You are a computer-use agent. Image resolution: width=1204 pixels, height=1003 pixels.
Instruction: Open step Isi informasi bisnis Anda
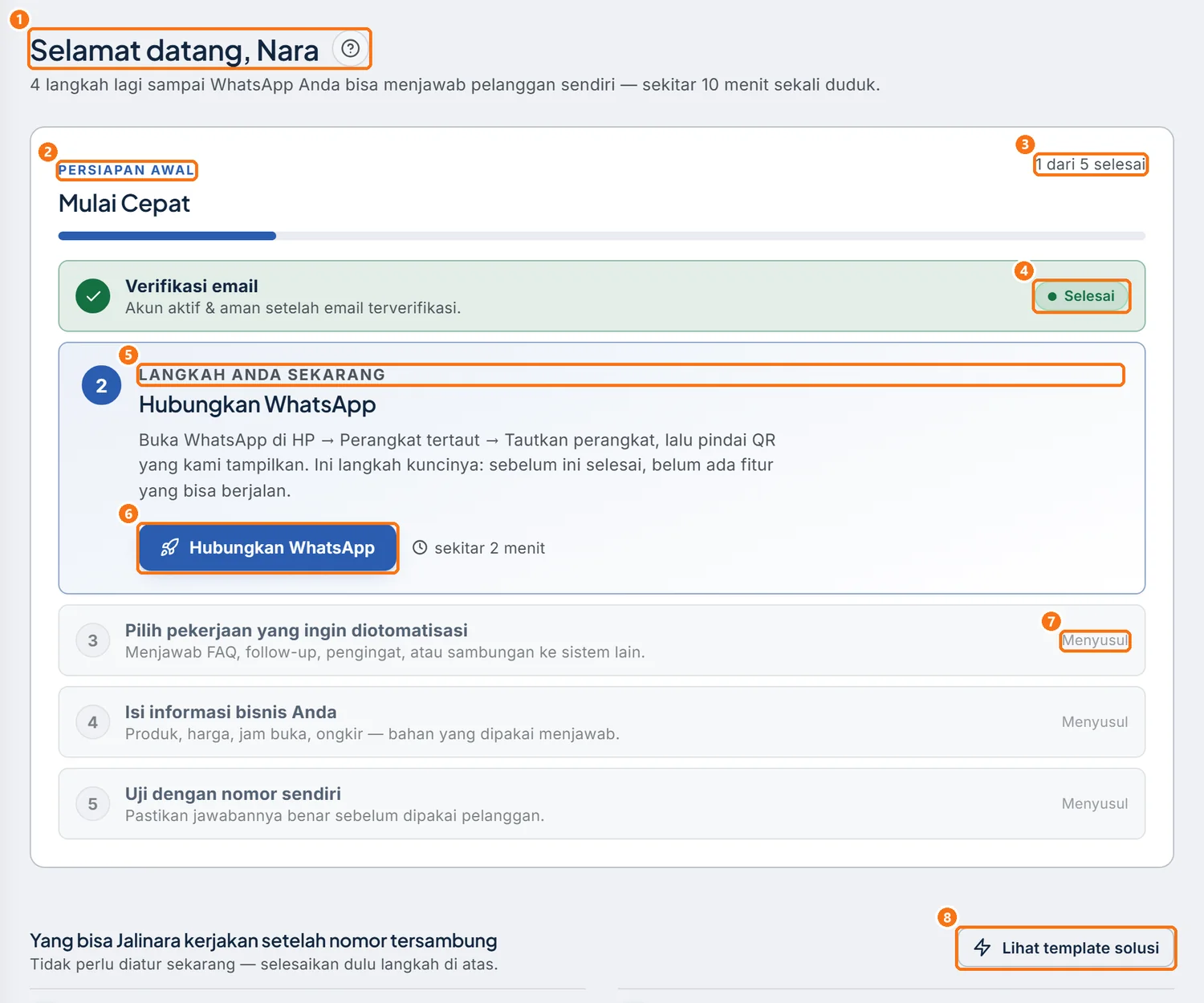tap(602, 722)
